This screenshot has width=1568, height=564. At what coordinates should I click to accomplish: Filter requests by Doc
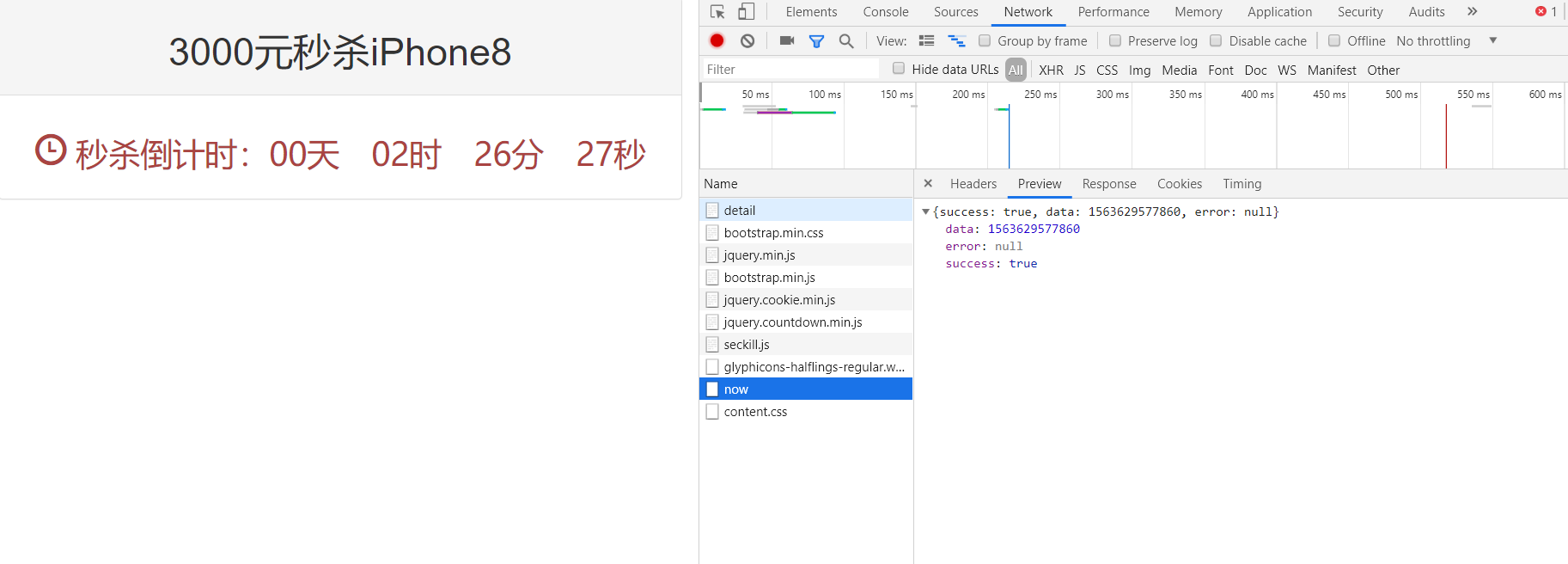click(x=1255, y=70)
